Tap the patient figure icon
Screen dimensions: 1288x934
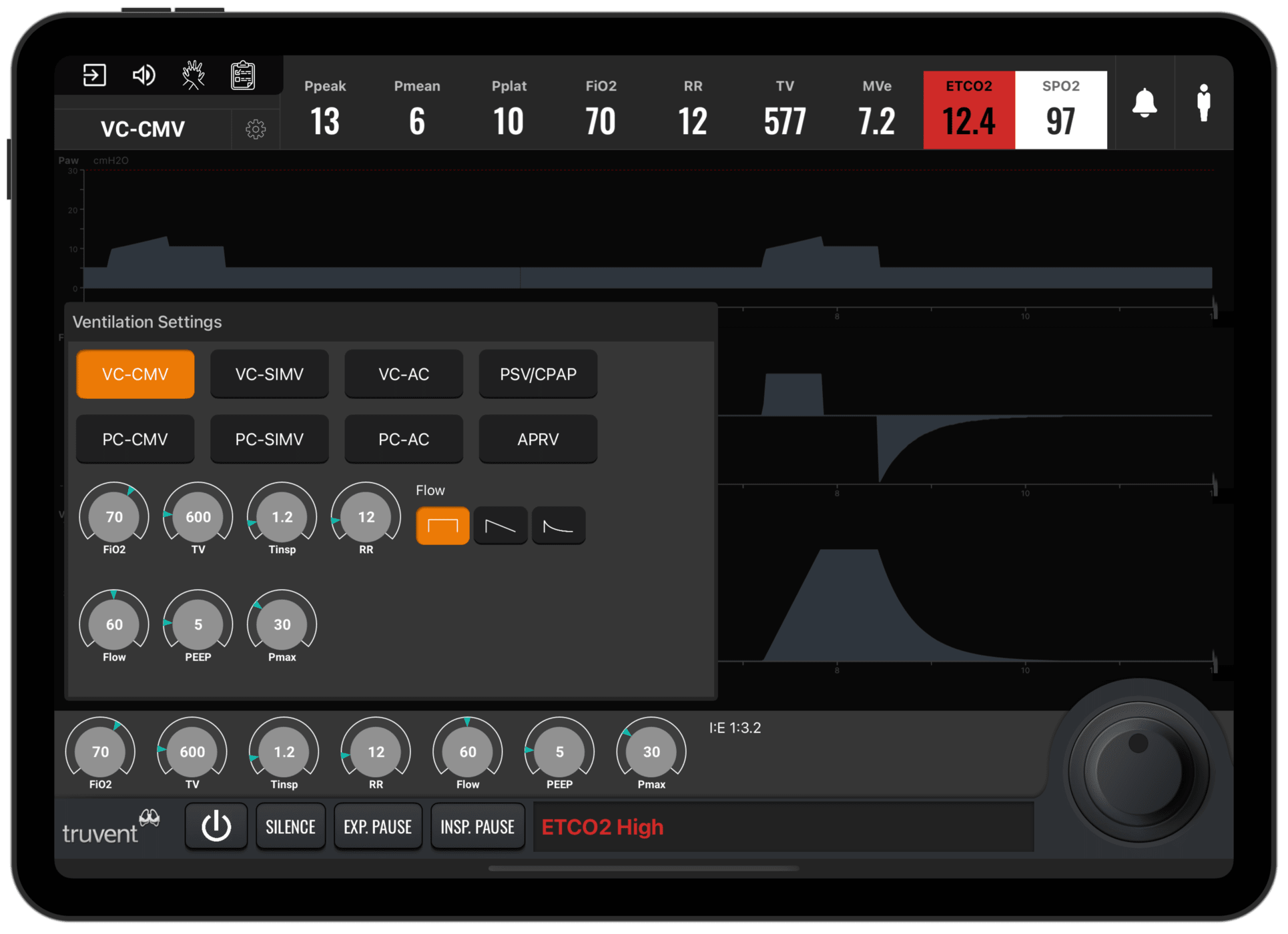[x=1204, y=103]
